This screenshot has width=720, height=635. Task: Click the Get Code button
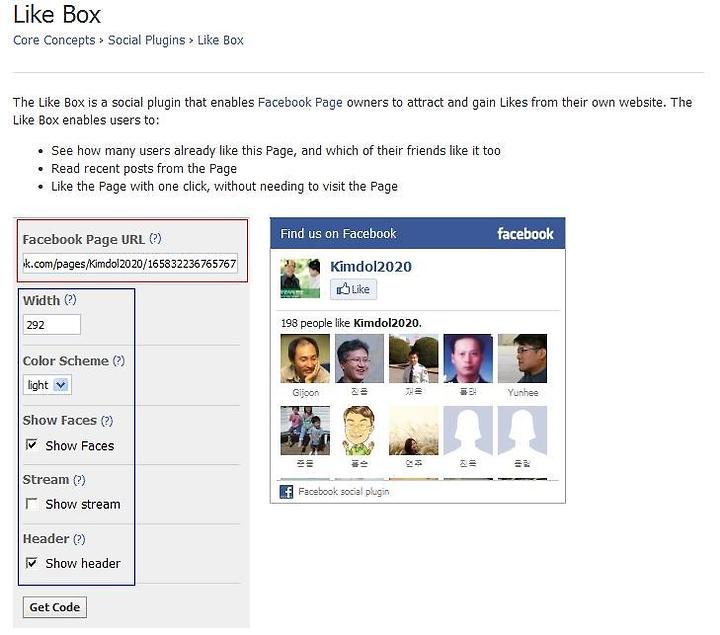(55, 607)
